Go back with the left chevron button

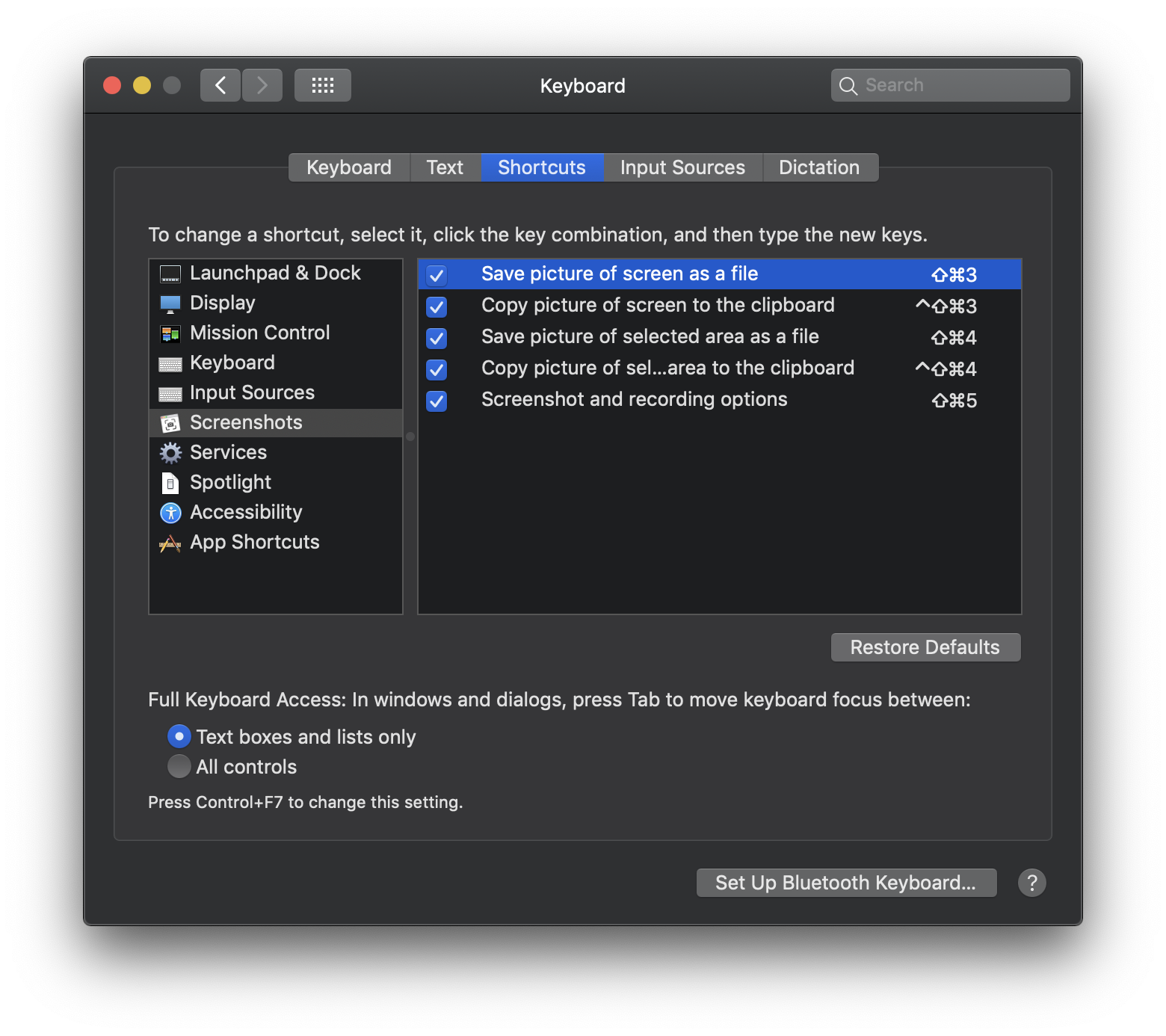coord(220,85)
